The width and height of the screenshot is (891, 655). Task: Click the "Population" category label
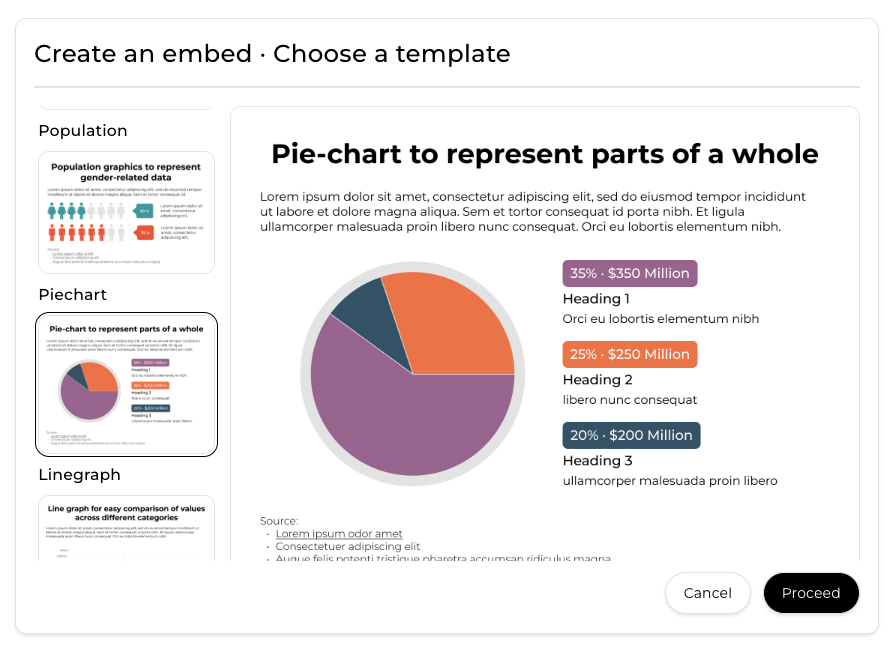tap(83, 131)
